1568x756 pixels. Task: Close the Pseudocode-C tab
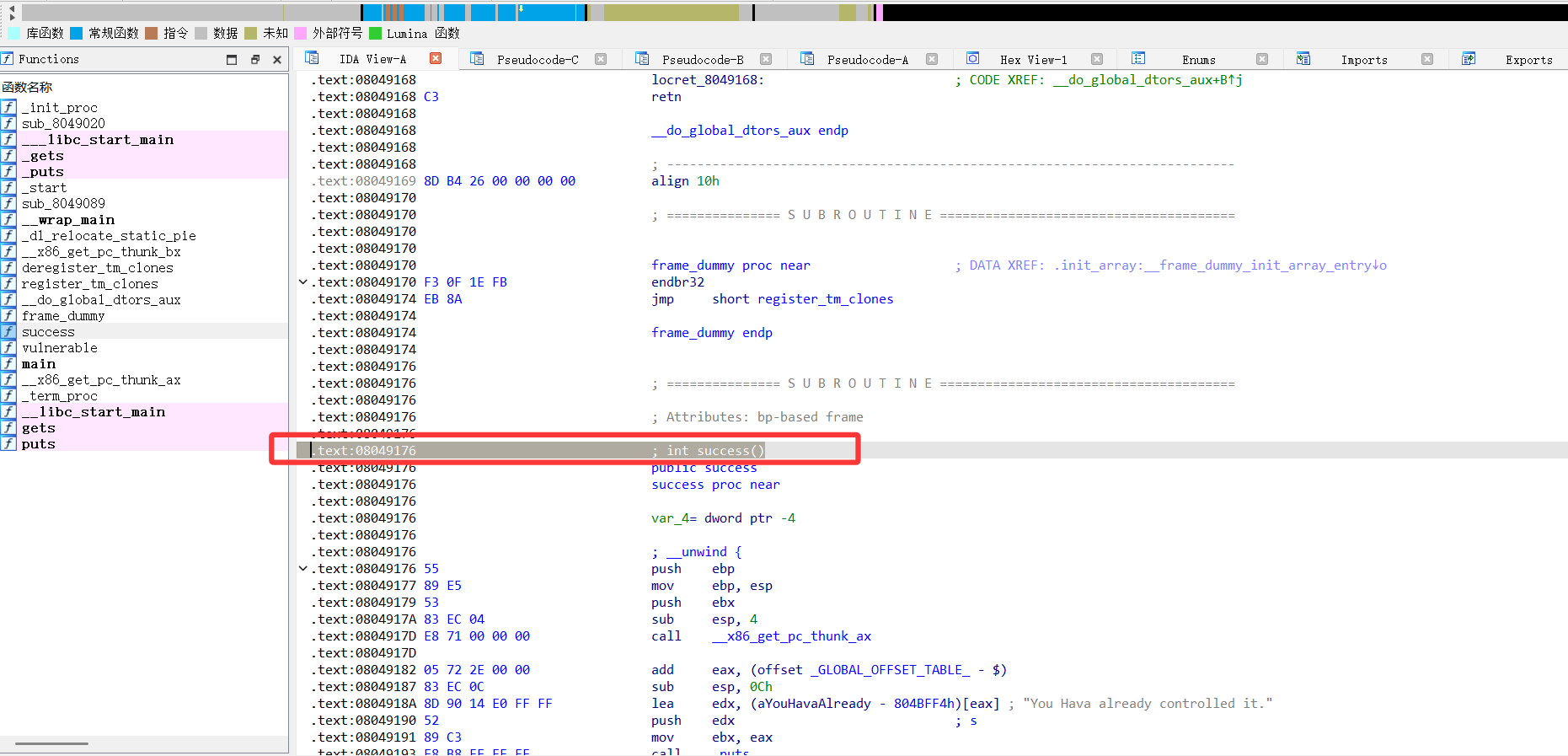[x=601, y=59]
